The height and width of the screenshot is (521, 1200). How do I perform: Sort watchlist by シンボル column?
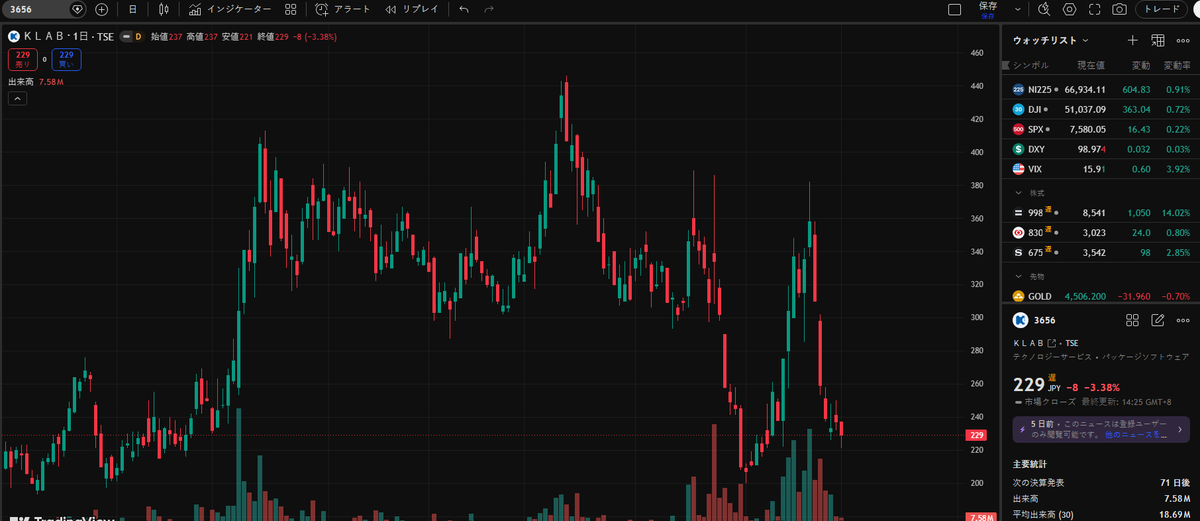point(1030,65)
